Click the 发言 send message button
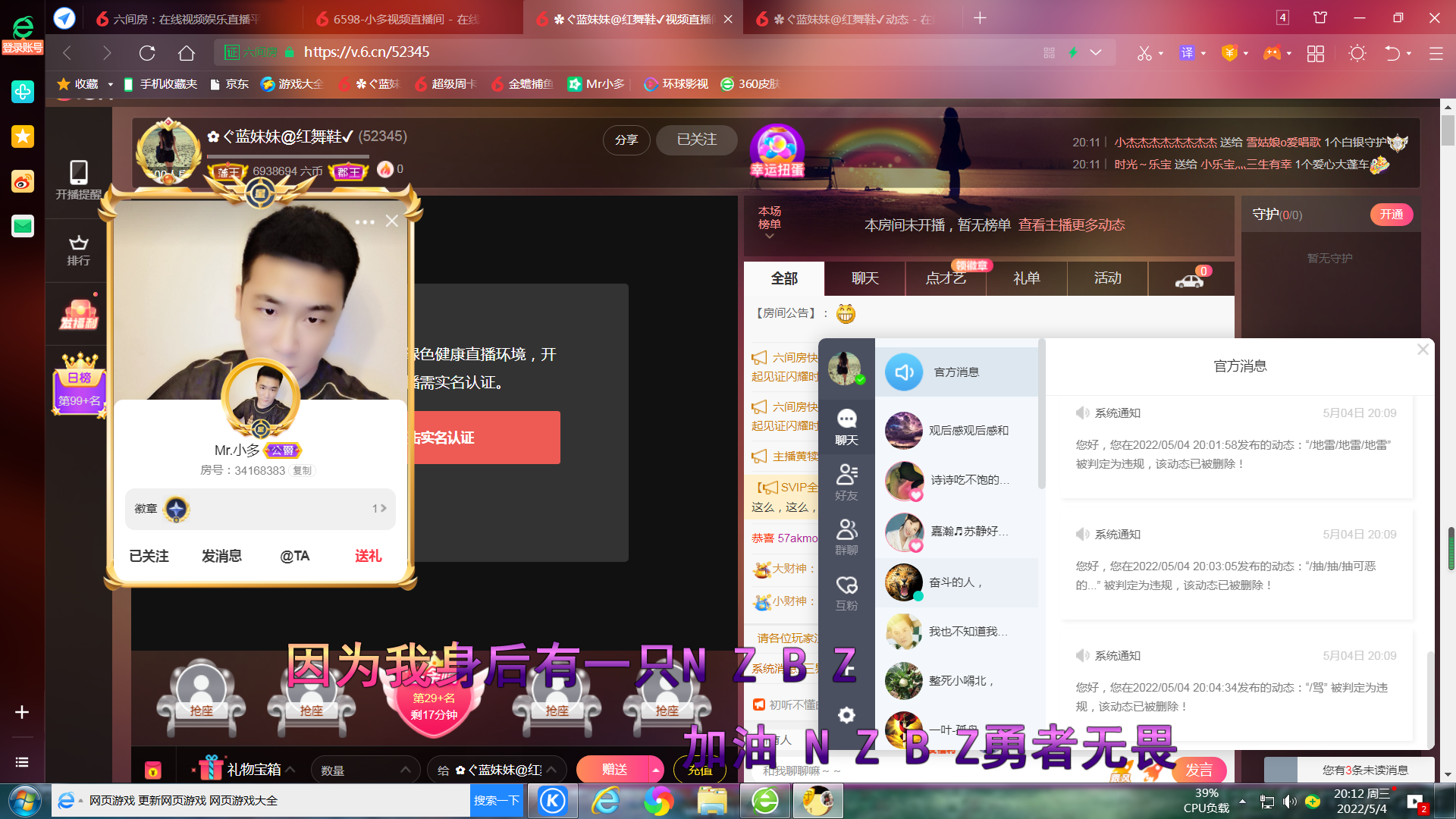Screen dimensions: 1456x819 [1199, 770]
